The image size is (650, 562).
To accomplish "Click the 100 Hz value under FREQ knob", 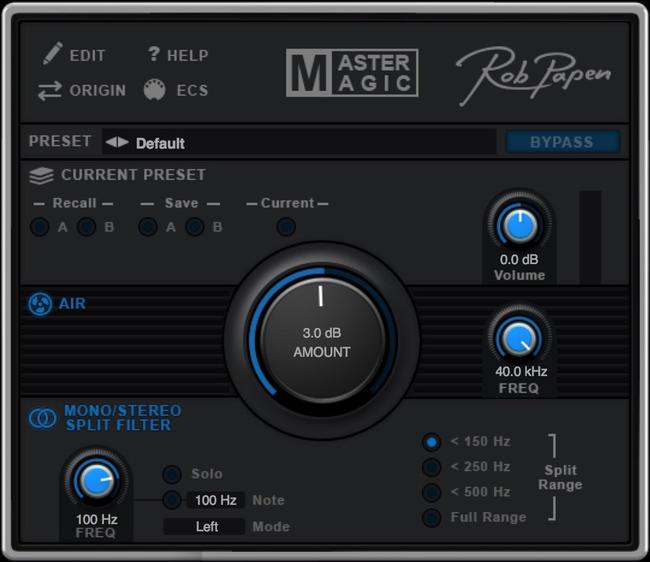I will tap(97, 519).
